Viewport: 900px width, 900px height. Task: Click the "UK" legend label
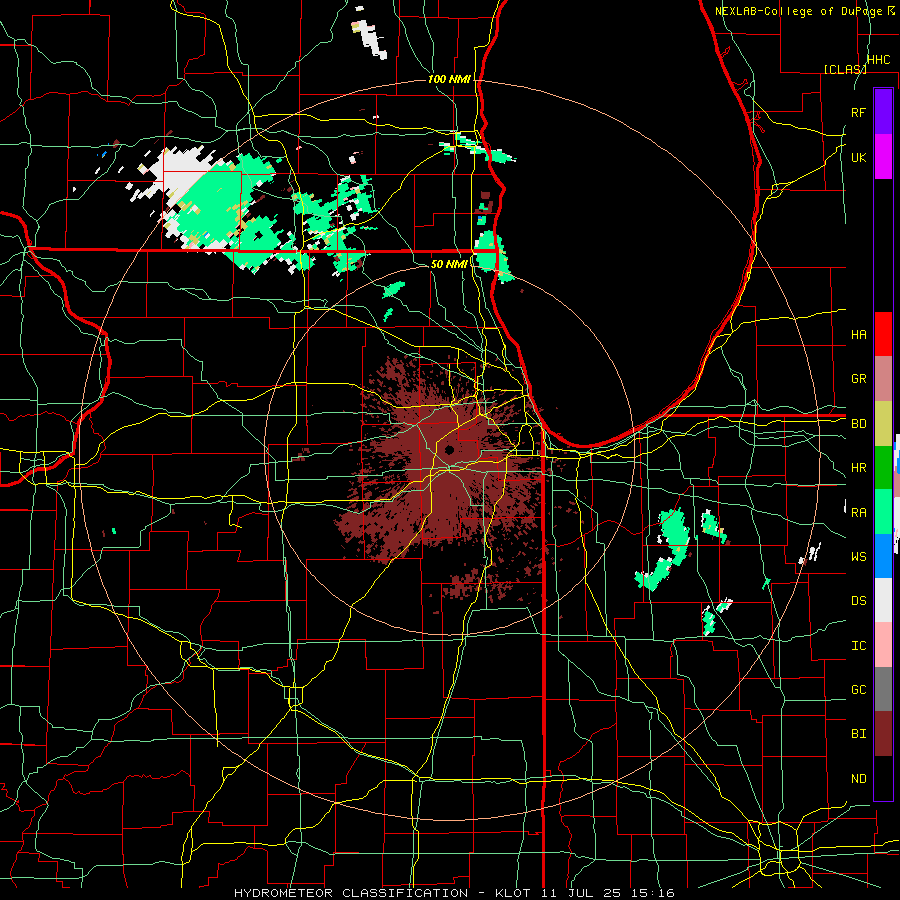[x=858, y=157]
